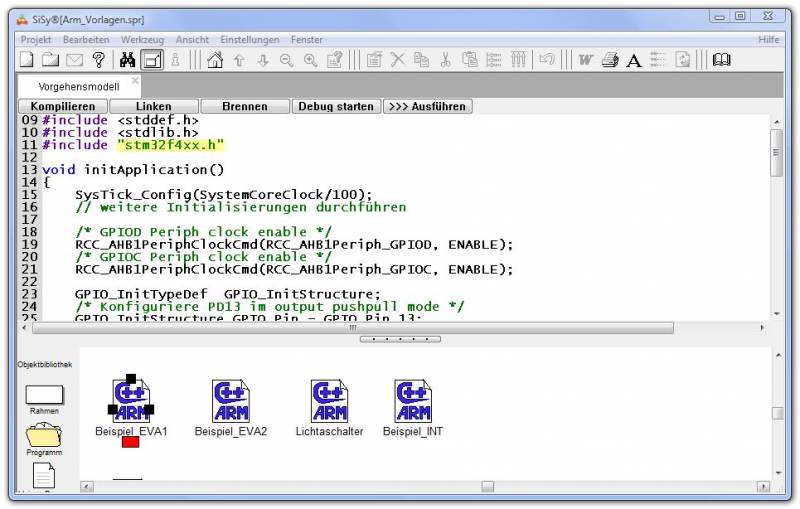Click the home toolbar icon
800x509 pixels.
click(215, 60)
